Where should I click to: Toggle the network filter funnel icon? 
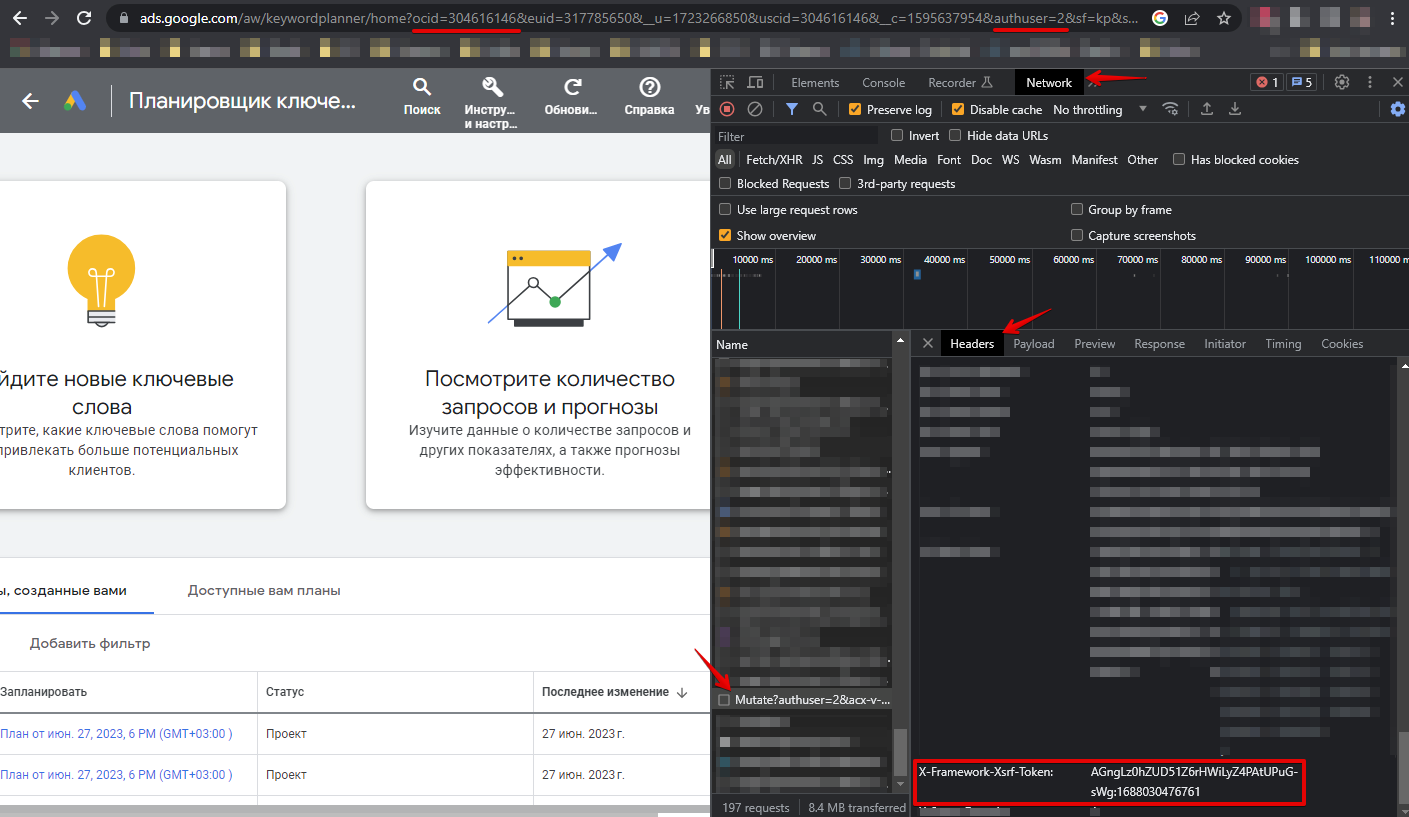pos(791,109)
